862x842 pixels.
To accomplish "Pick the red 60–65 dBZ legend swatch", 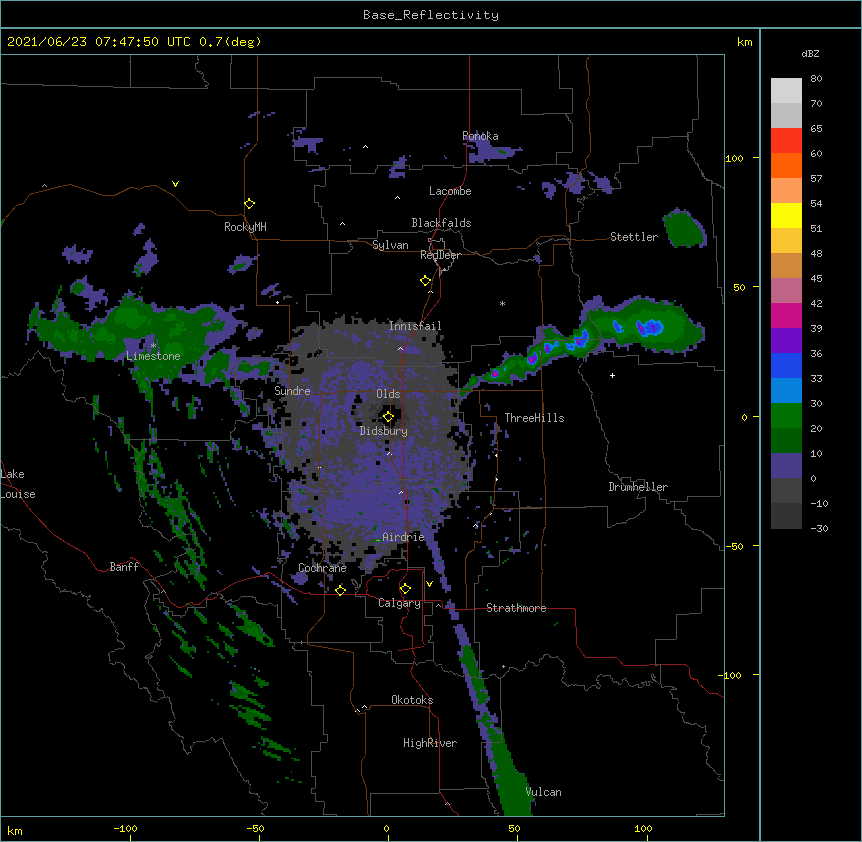I will click(x=786, y=141).
